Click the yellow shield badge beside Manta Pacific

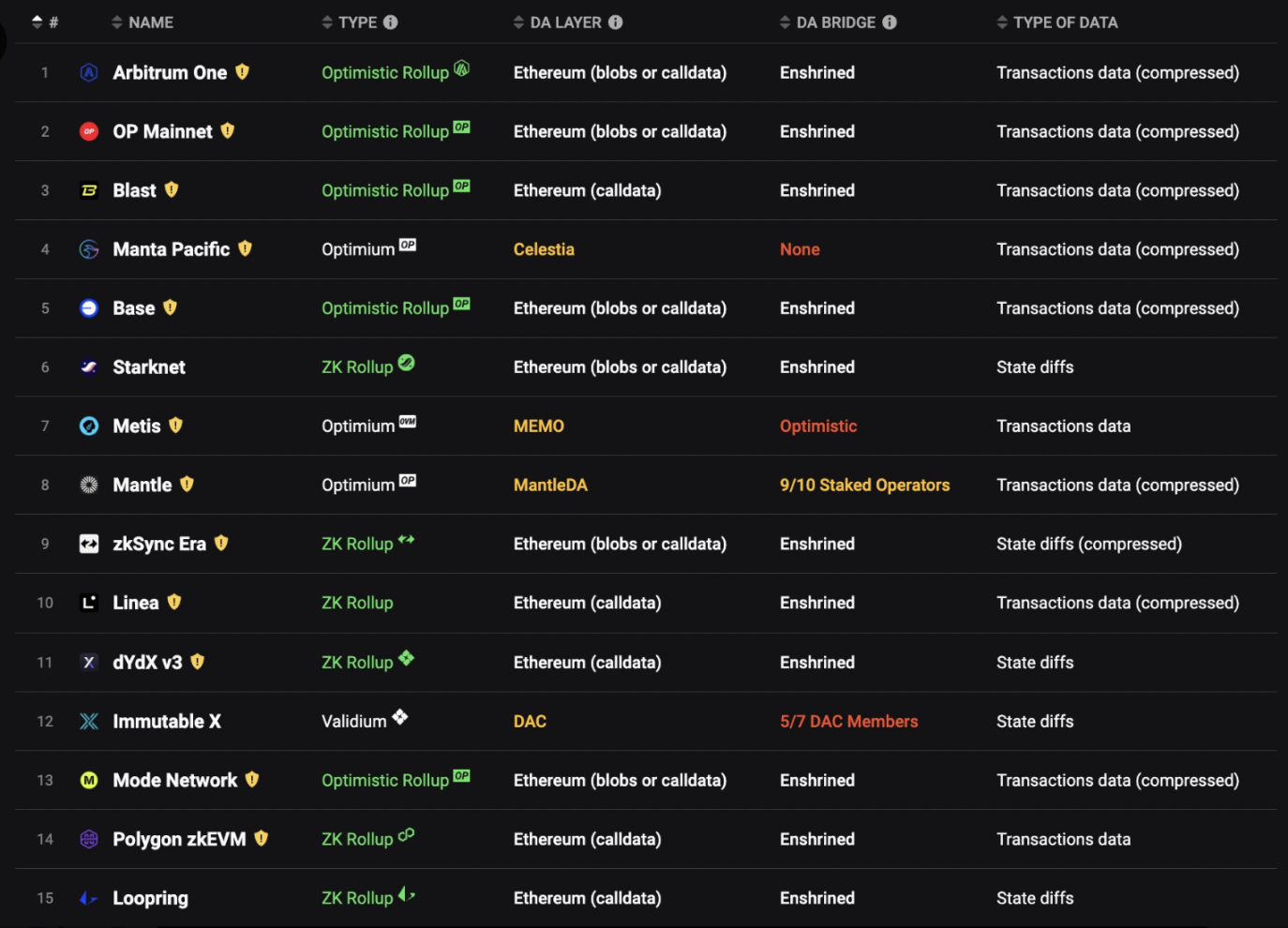tap(246, 248)
